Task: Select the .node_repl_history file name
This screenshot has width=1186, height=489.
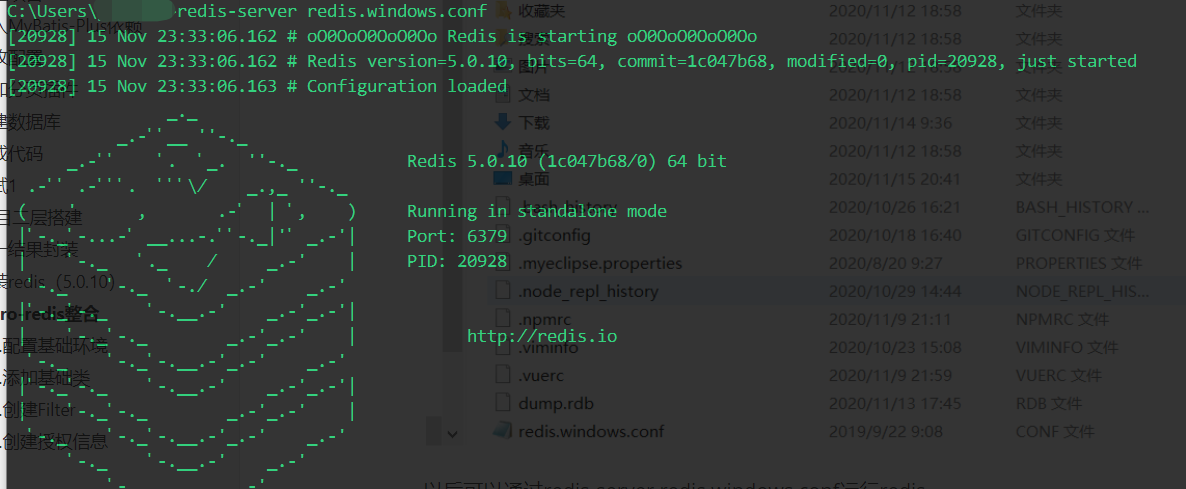Action: [x=588, y=291]
